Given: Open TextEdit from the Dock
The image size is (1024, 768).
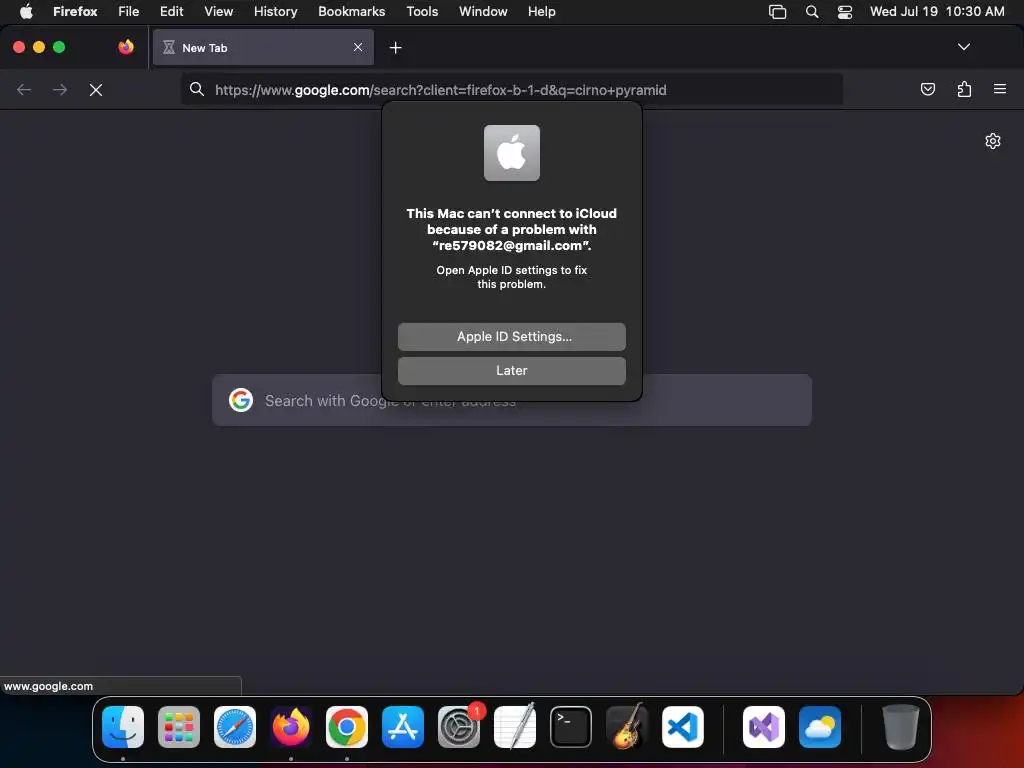Looking at the screenshot, I should pos(515,727).
